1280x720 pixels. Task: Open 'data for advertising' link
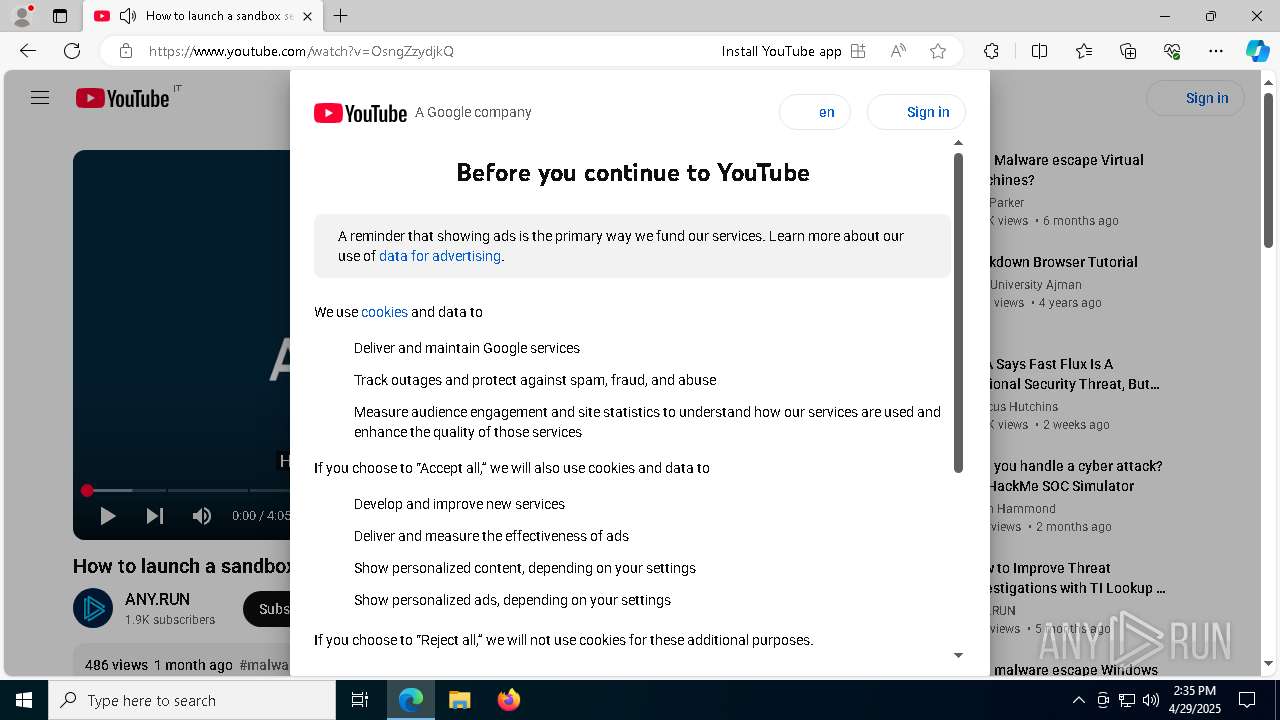tap(440, 256)
